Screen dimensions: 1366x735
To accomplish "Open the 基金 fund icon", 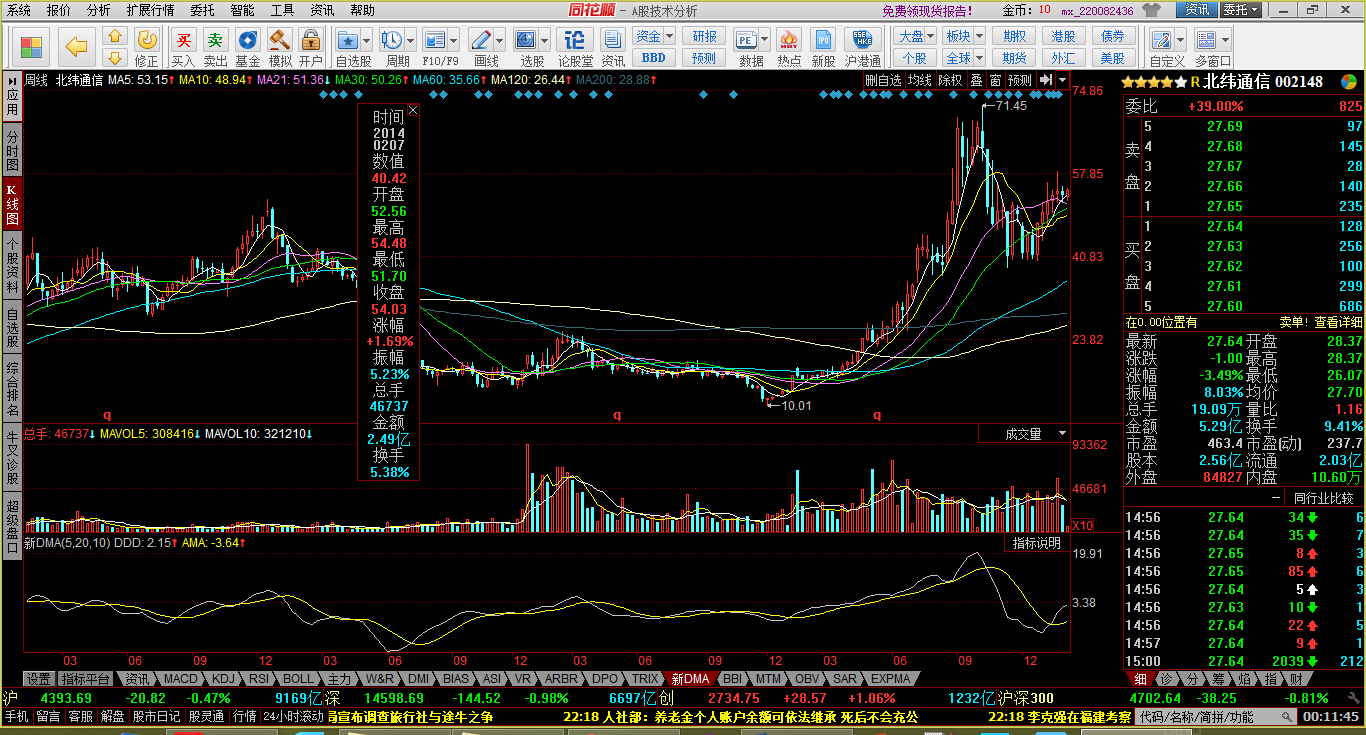I will coord(247,41).
